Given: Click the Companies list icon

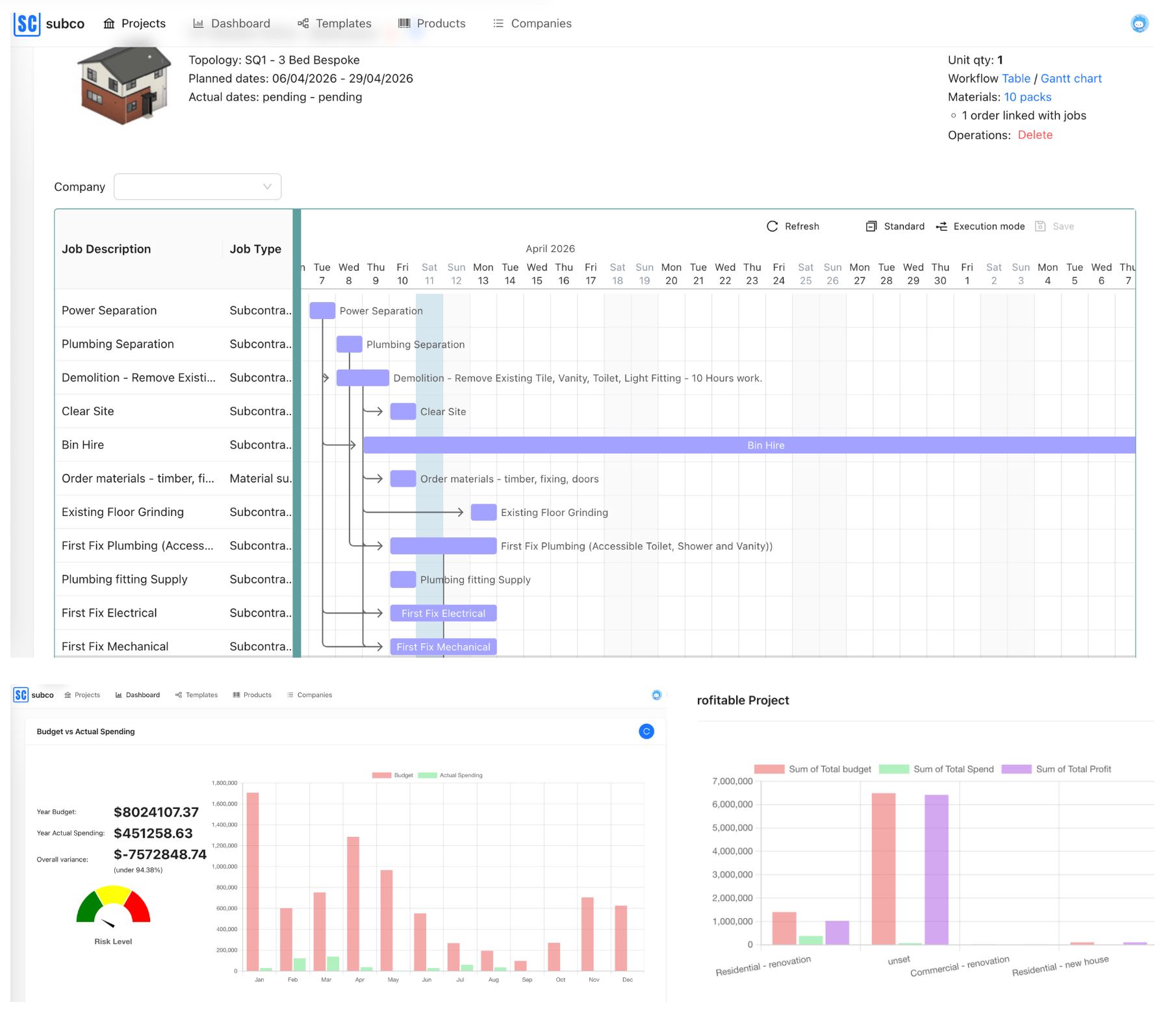Looking at the screenshot, I should [x=498, y=23].
